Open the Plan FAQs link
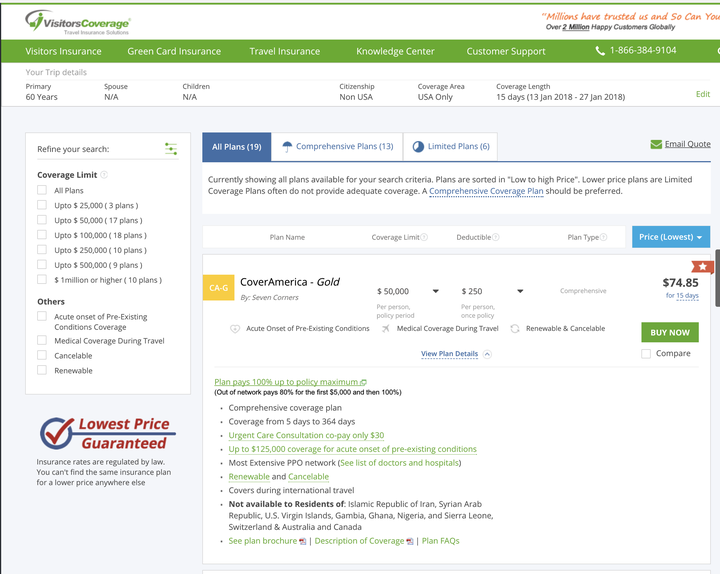Viewport: 720px width, 574px height. pos(440,541)
